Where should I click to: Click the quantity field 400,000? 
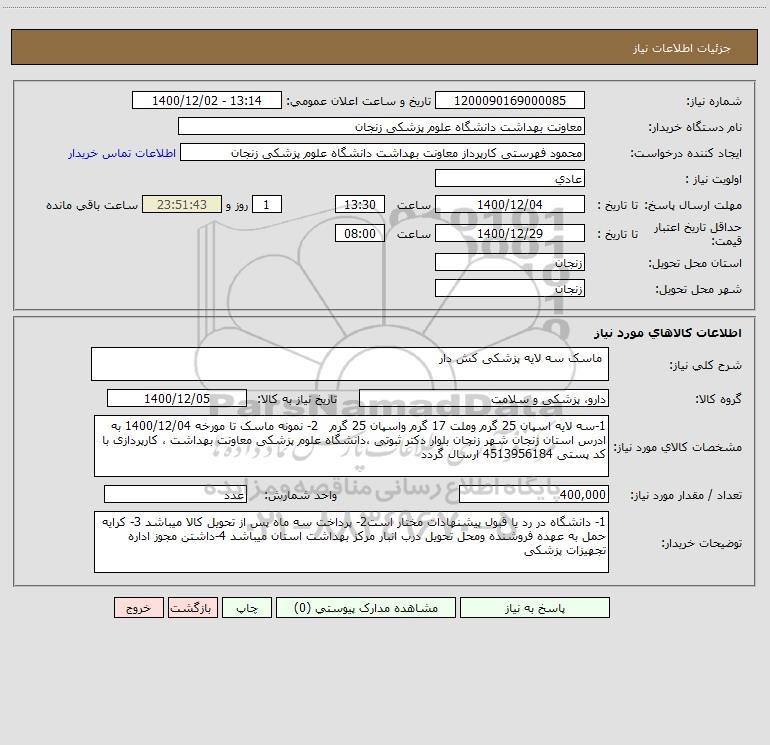(534, 495)
